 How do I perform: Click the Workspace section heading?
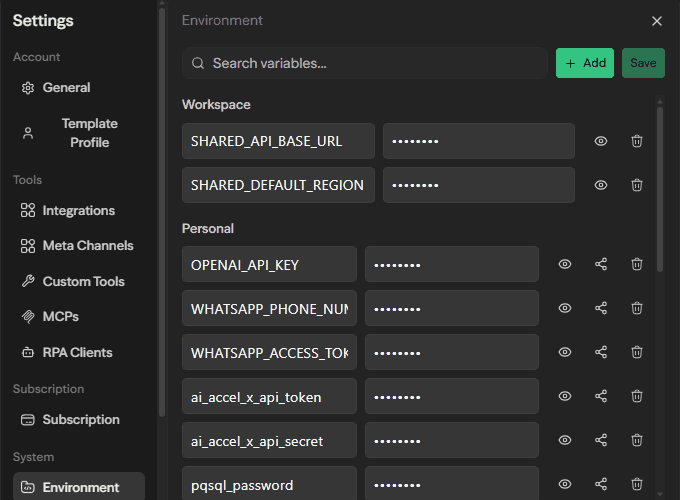coord(216,105)
